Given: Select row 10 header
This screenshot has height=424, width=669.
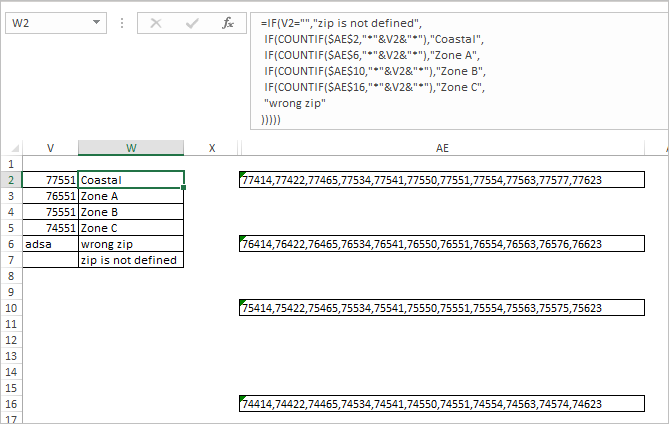Looking at the screenshot, I should (x=11, y=308).
